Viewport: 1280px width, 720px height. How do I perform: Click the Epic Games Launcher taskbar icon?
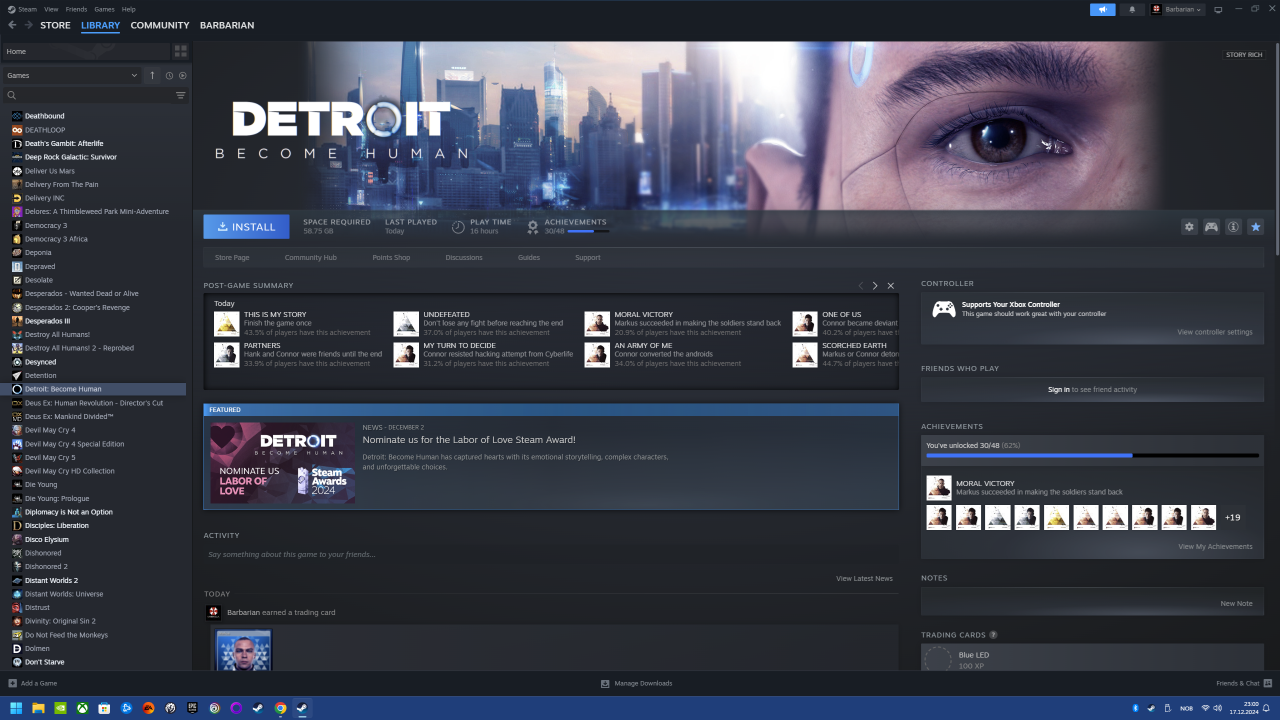tap(192, 708)
